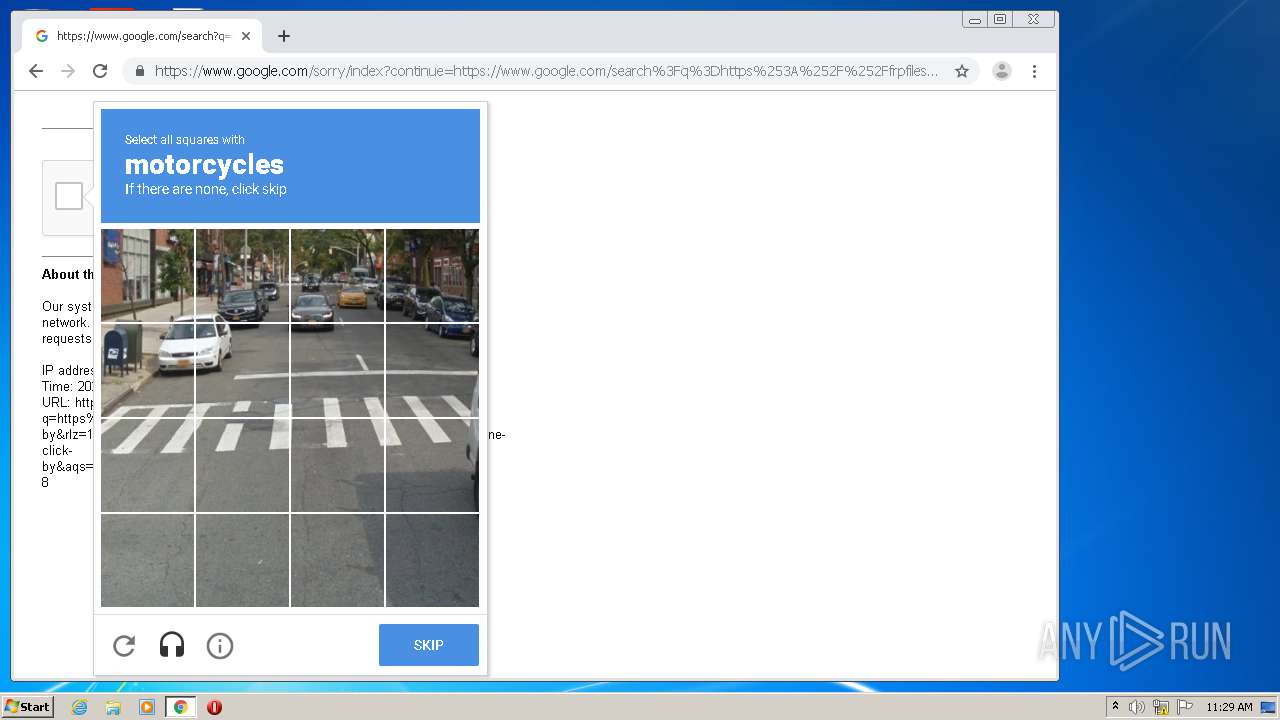Tick the partially hidden reCAPTCHA checkbox

pyautogui.click(x=69, y=196)
